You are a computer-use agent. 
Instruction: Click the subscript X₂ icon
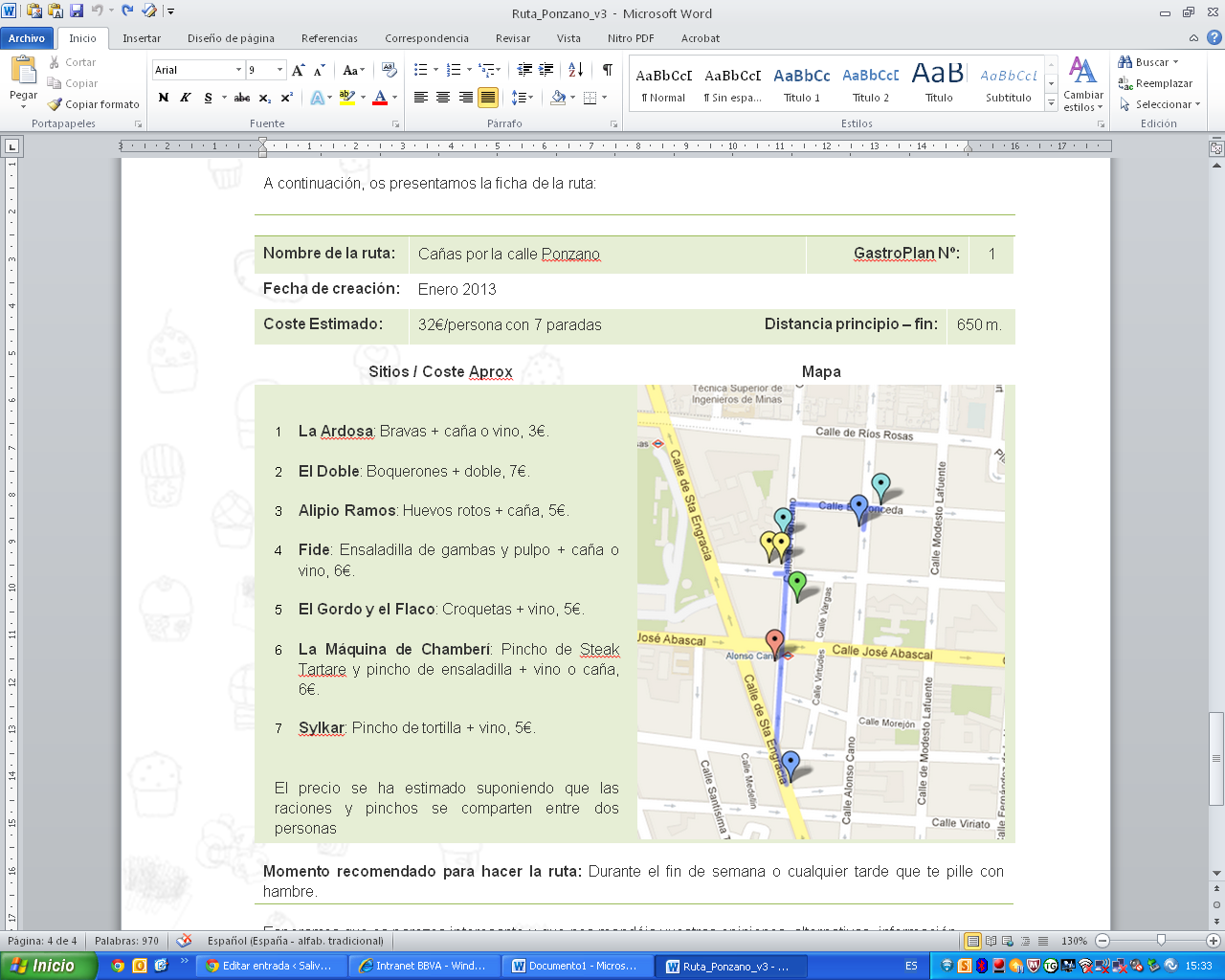coord(264,98)
